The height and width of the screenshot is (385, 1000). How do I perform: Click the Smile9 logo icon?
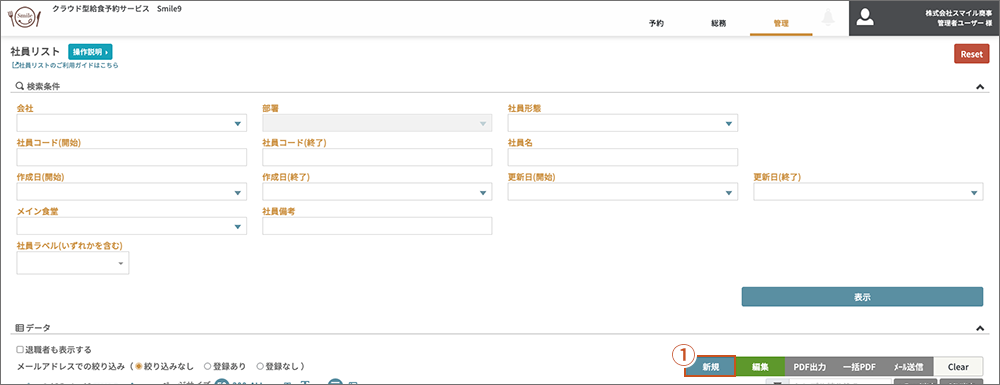tap(26, 18)
